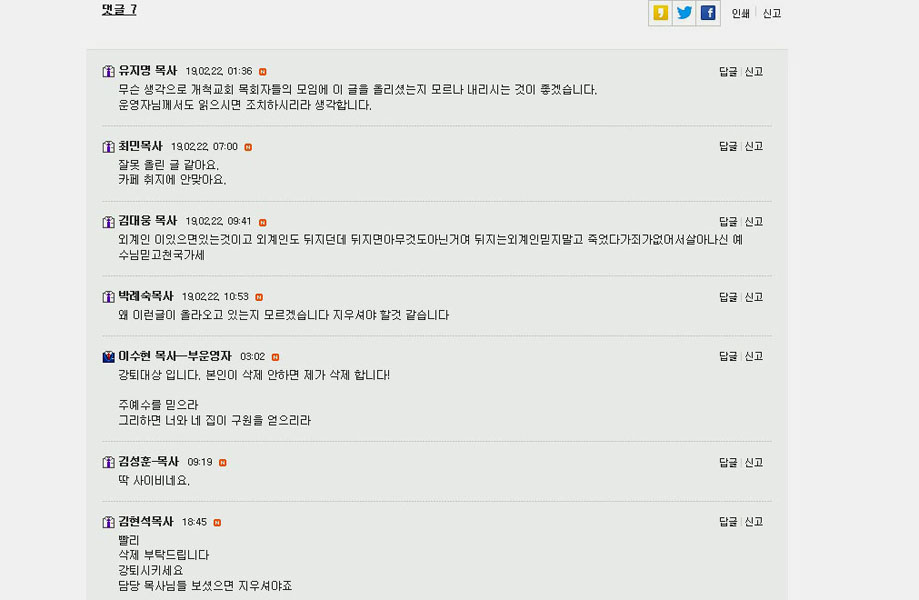Reply to 김대웅 목사's comment via 답글
The width and height of the screenshot is (919, 600).
(728, 221)
